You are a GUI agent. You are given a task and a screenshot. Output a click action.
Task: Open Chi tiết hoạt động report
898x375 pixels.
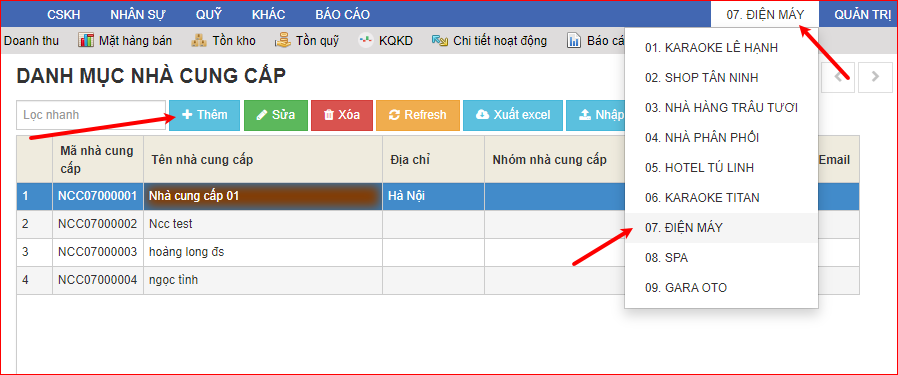tap(500, 41)
